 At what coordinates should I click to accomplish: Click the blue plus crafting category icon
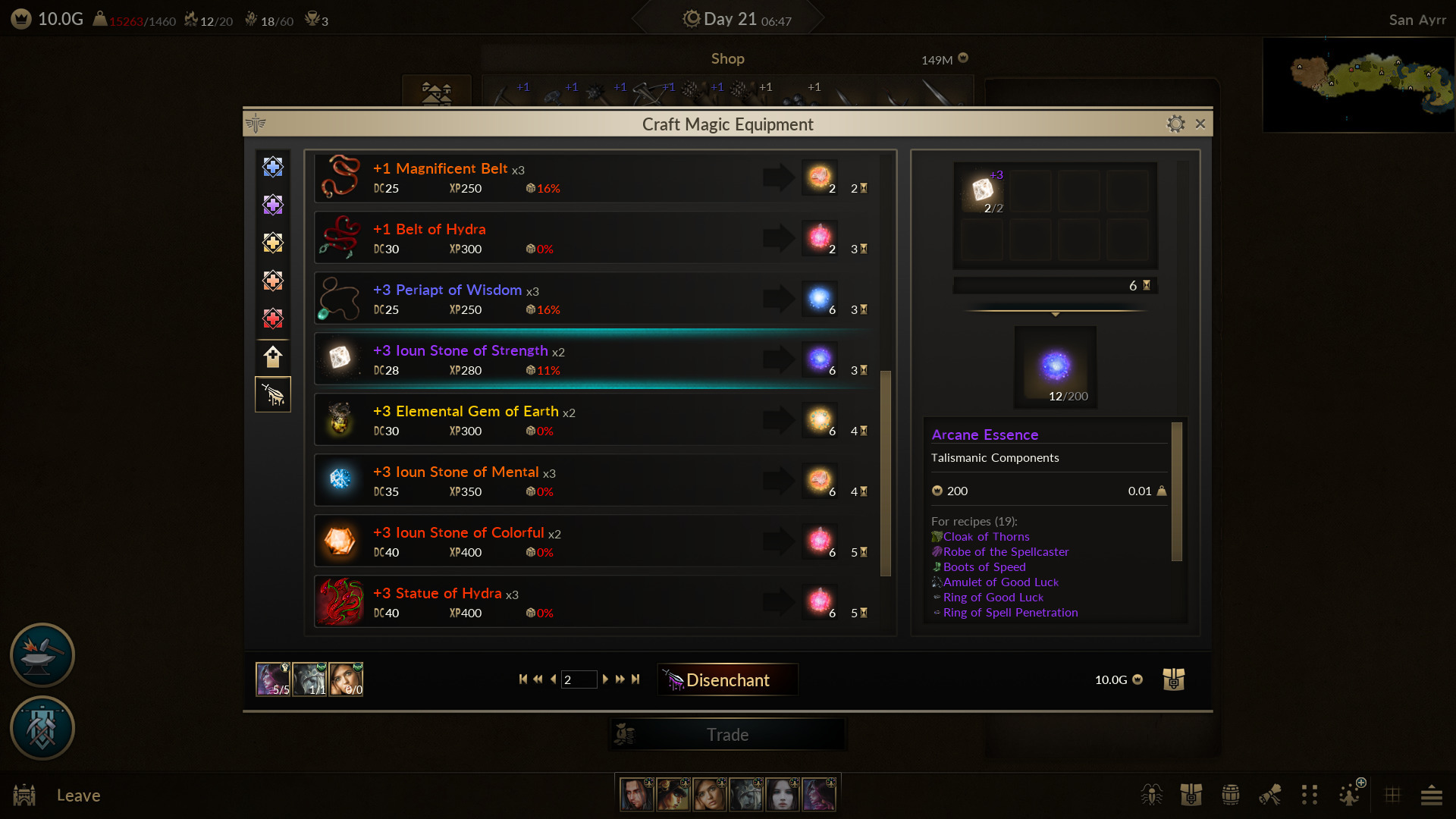273,167
